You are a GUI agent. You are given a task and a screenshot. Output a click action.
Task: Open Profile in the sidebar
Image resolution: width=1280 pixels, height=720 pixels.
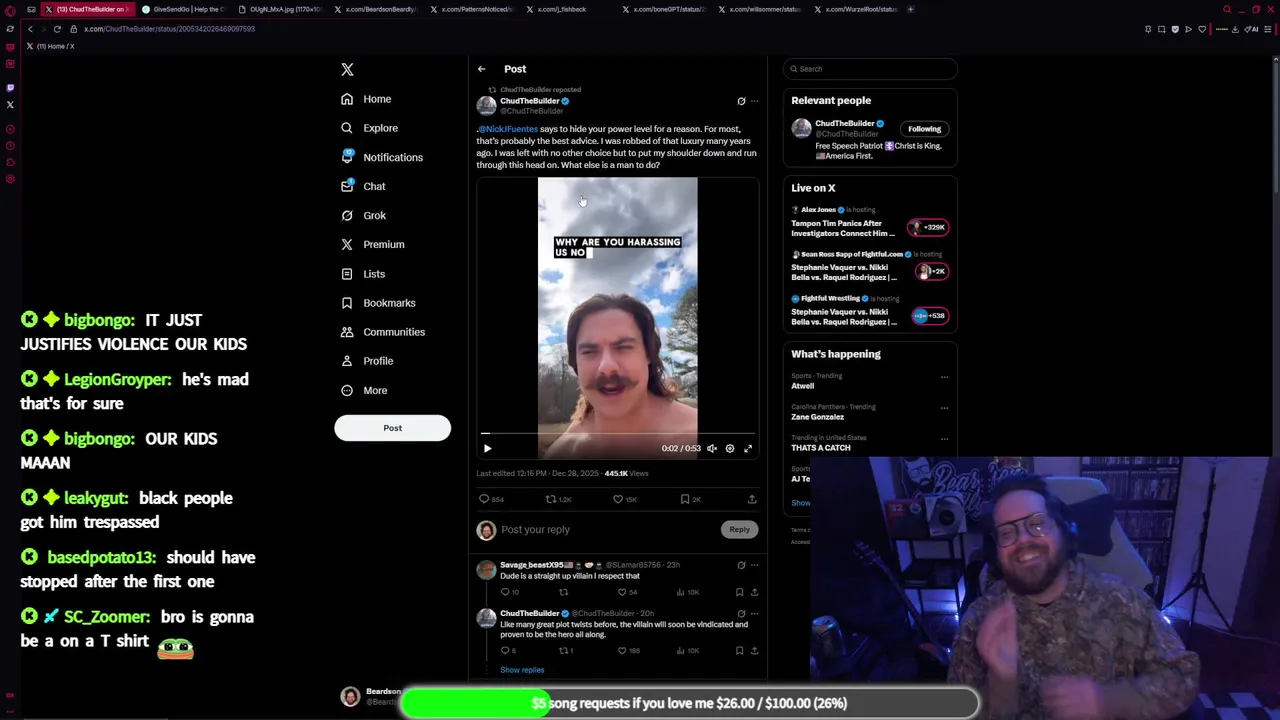367,360
